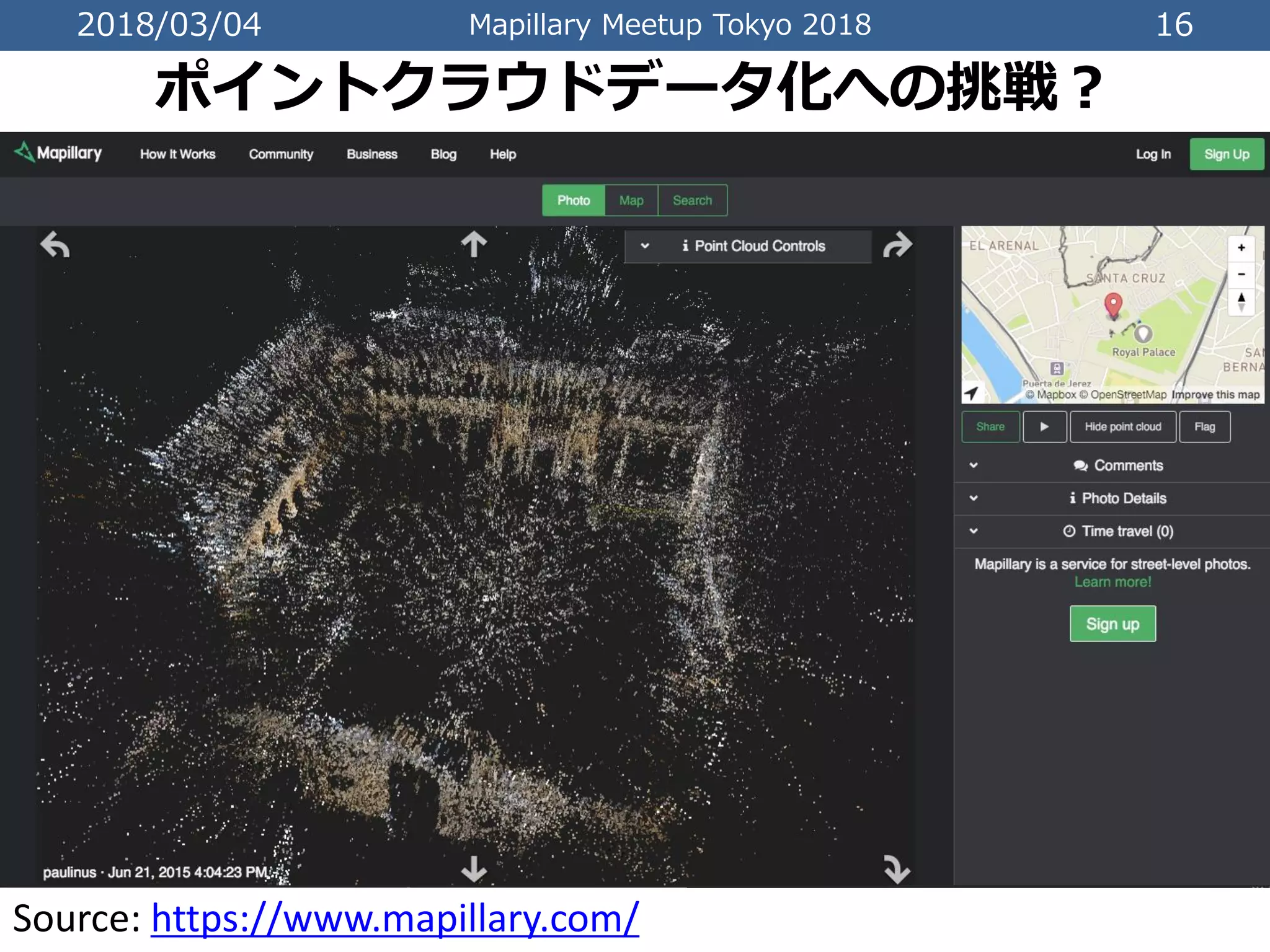1270x952 pixels.
Task: Click the Share button
Action: [990, 426]
